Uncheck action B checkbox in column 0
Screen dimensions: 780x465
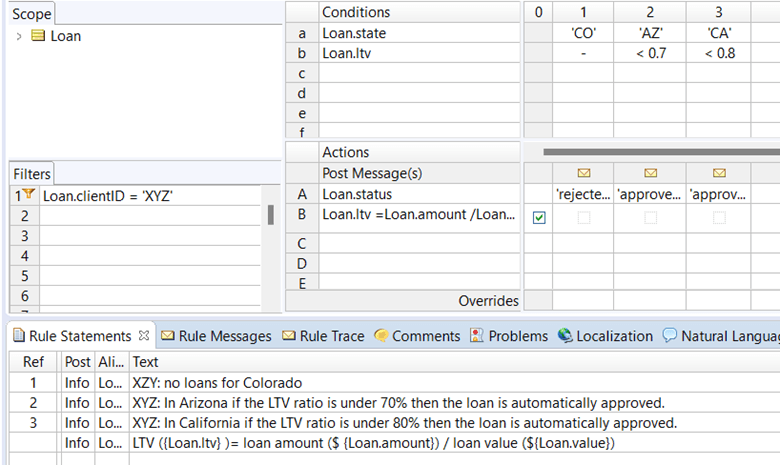[x=539, y=218]
